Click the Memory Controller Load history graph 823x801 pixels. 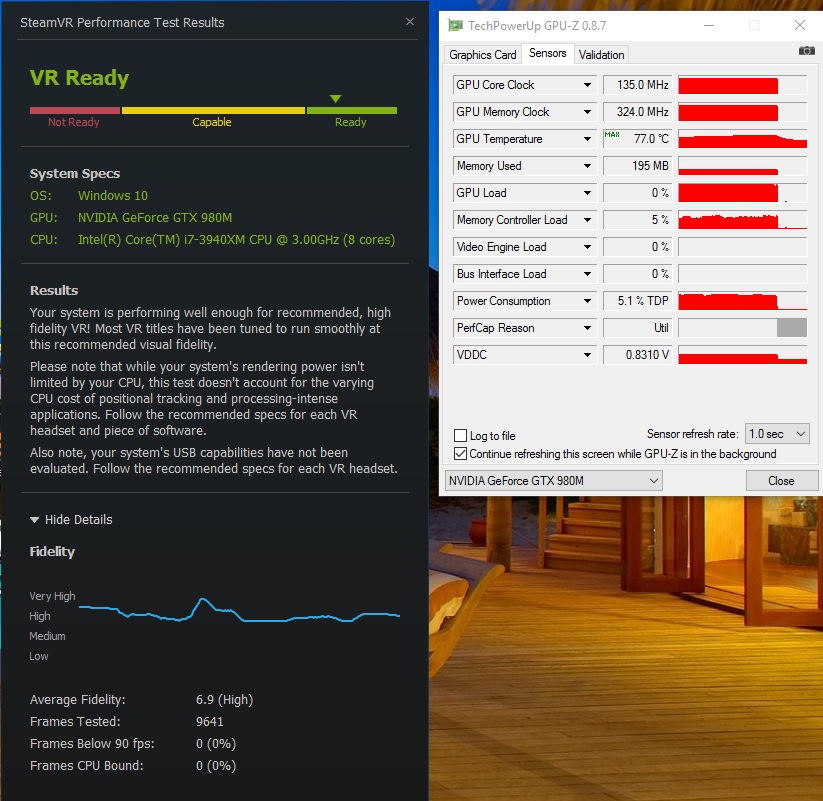click(x=742, y=220)
